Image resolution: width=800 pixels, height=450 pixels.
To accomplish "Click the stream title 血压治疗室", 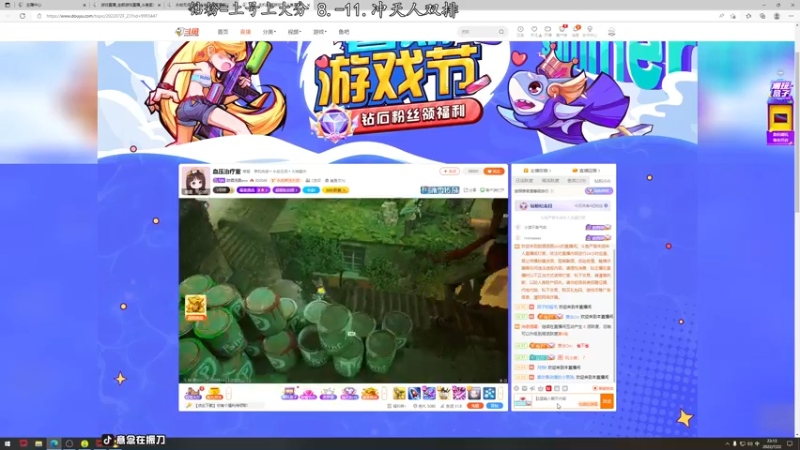I will pos(226,171).
